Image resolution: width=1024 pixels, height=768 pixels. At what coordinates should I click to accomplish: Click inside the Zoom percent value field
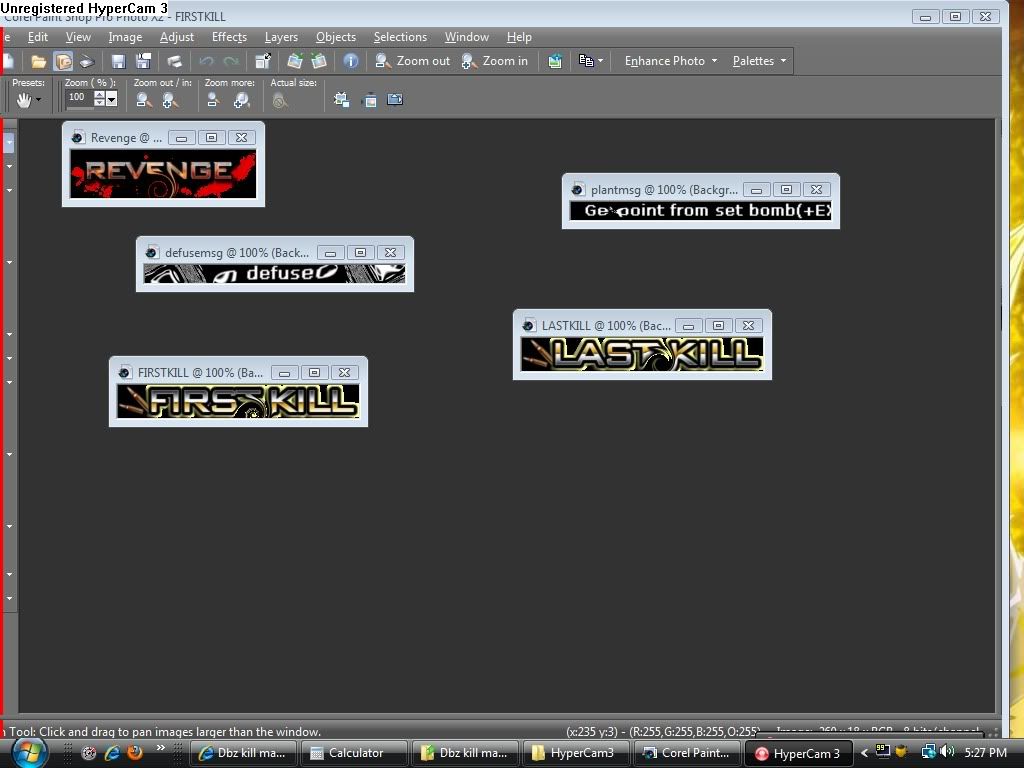pos(78,98)
